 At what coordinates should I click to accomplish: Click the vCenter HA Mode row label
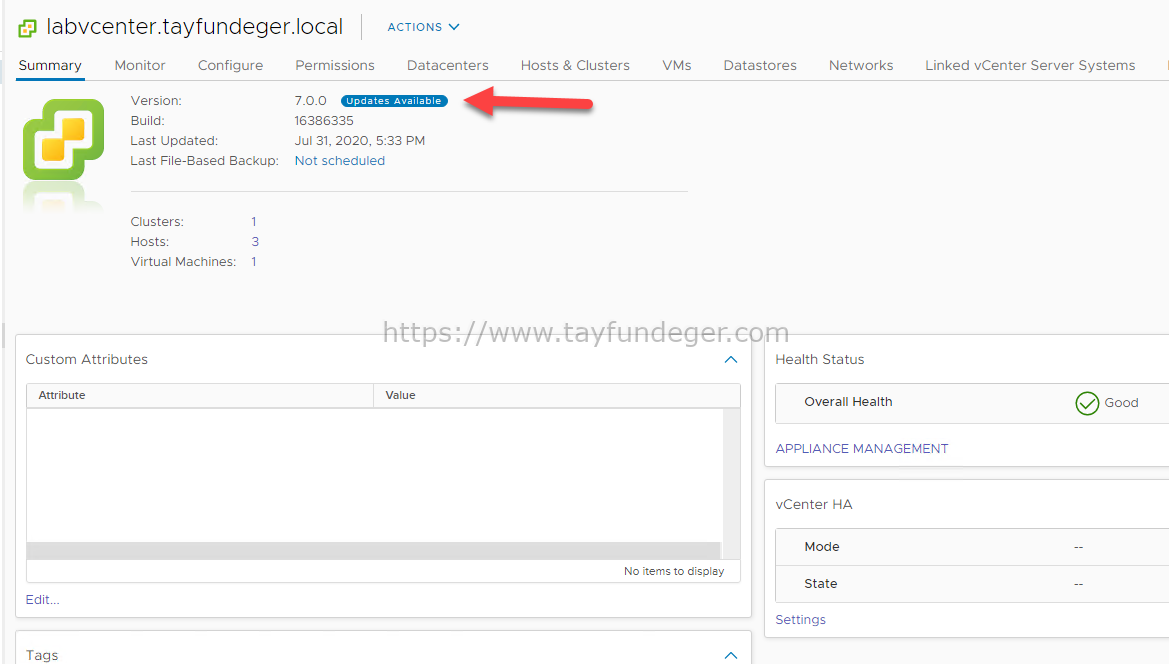[x=822, y=547]
